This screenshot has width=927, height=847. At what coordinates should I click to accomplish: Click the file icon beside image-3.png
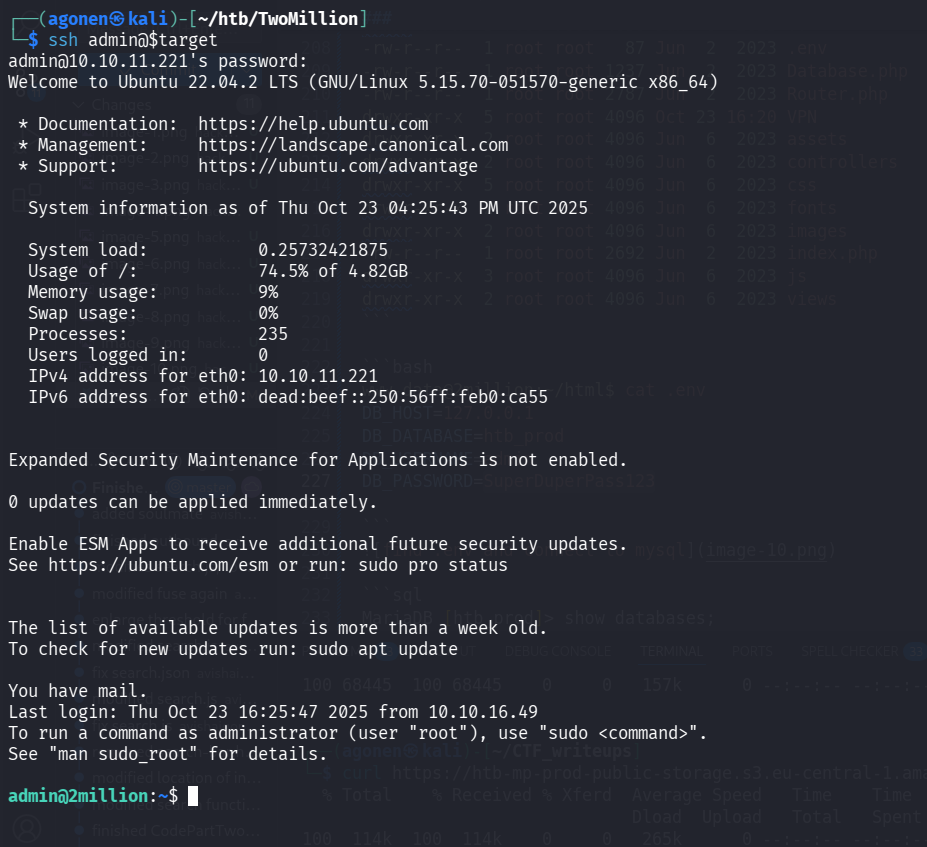pyautogui.click(x=86, y=185)
